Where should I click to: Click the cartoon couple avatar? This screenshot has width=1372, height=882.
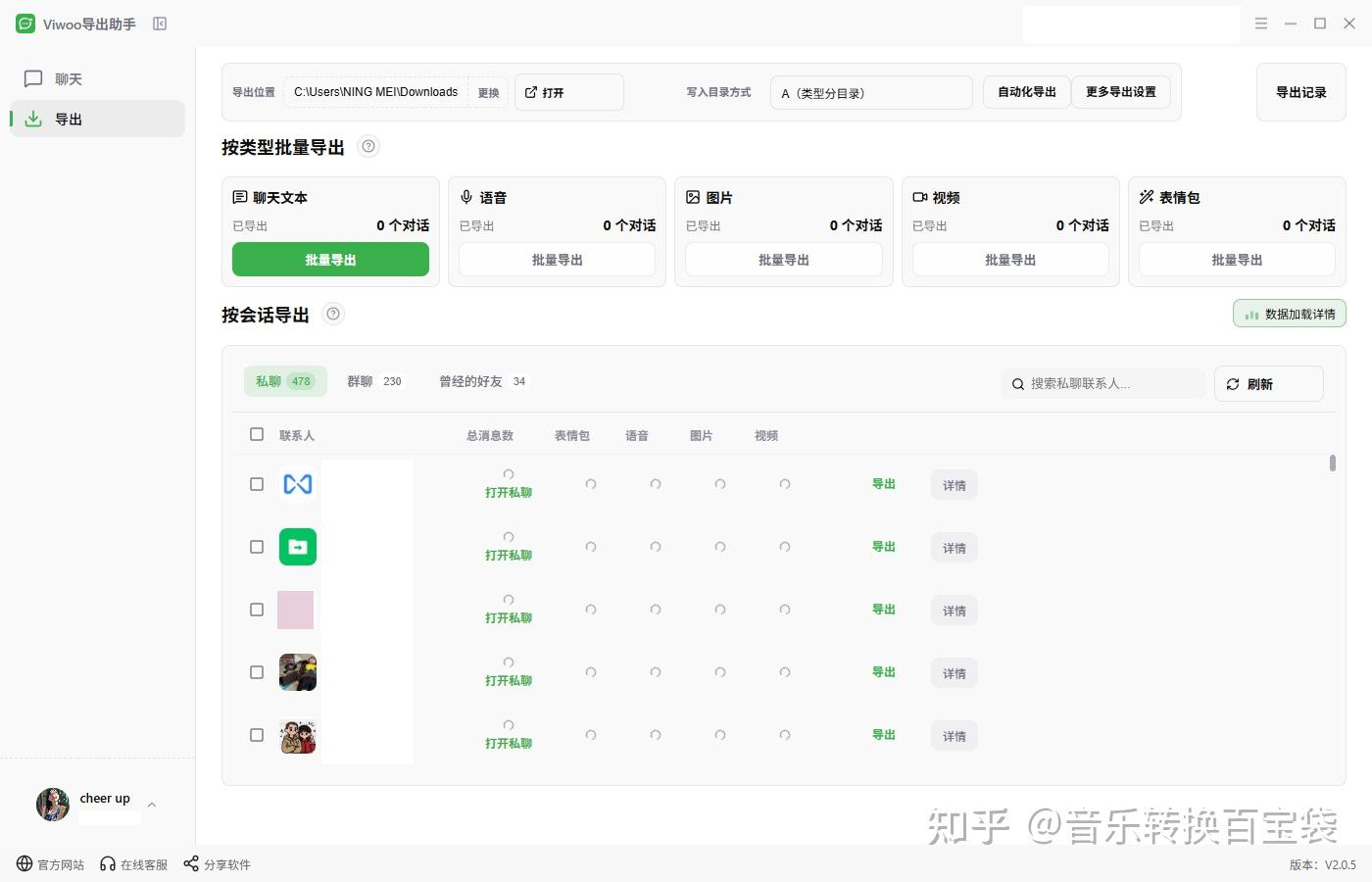tap(298, 735)
